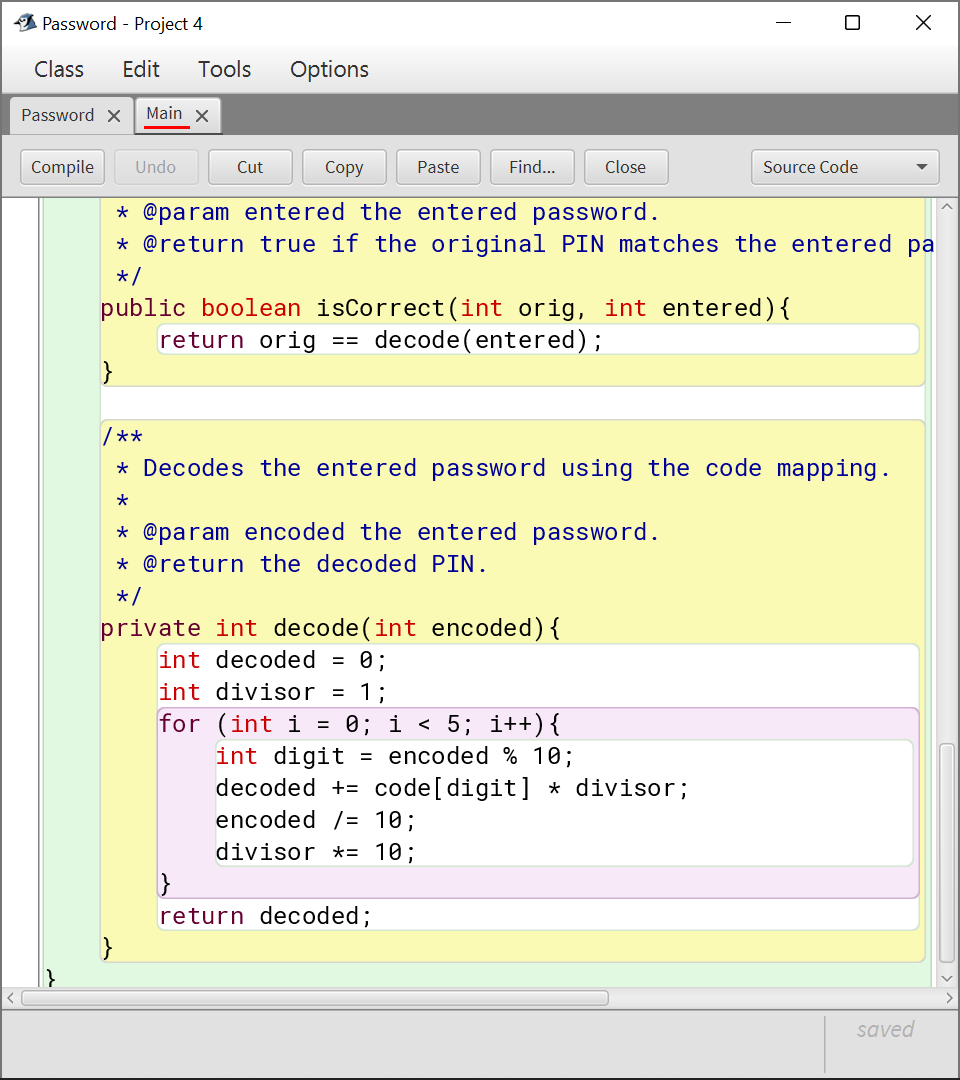The height and width of the screenshot is (1080, 960).
Task: Click the '@param entered' comment line
Action: point(388,212)
